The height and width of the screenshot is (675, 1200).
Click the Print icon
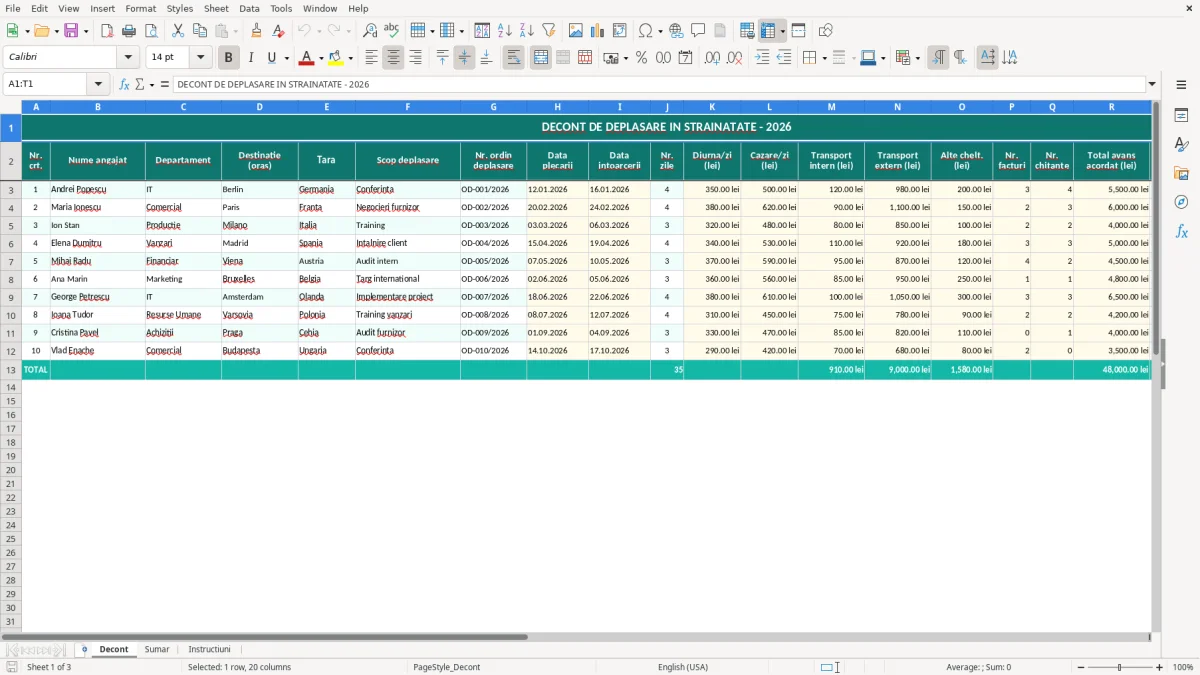(129, 31)
